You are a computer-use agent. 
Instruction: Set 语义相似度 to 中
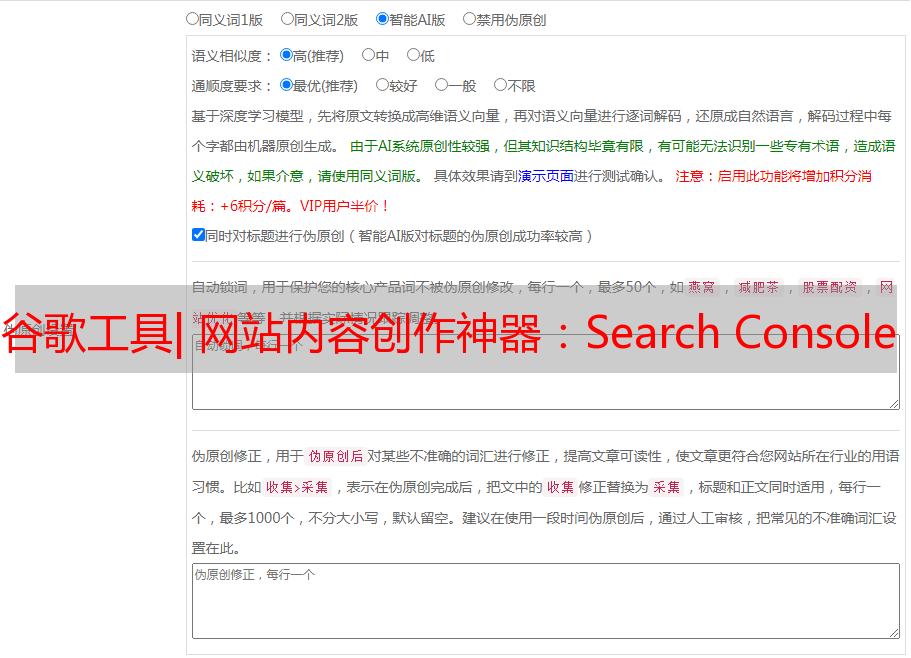pyautogui.click(x=368, y=55)
